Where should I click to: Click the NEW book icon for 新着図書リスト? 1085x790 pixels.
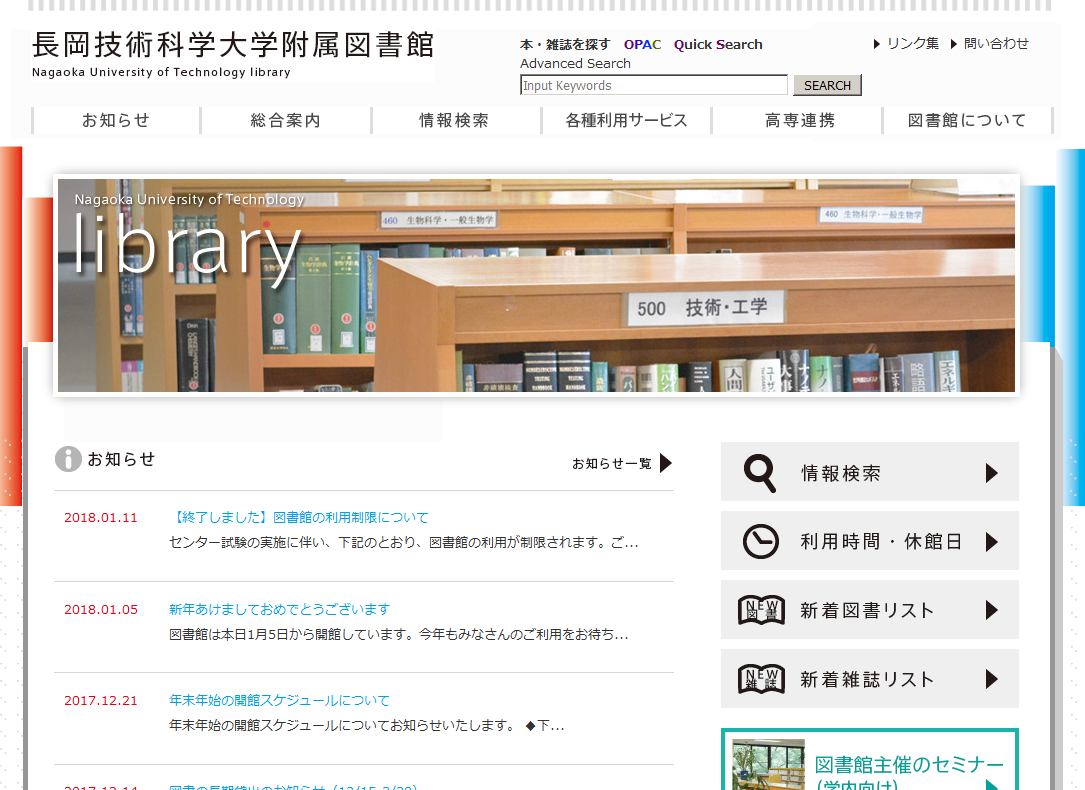pyautogui.click(x=761, y=609)
